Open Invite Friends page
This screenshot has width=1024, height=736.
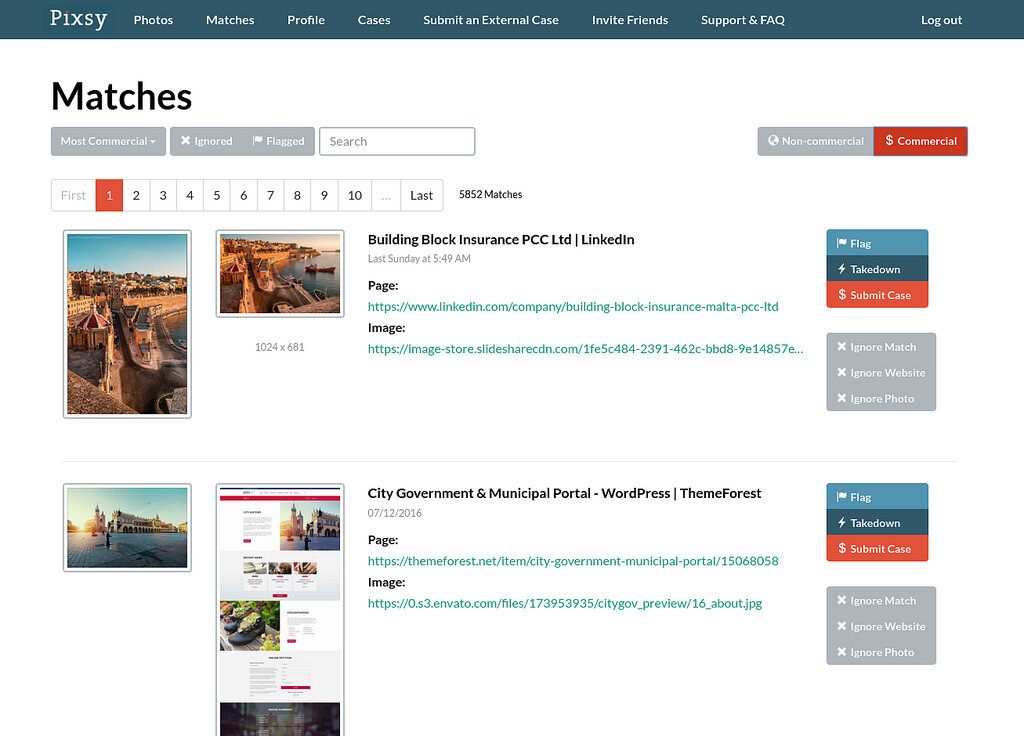coord(630,20)
